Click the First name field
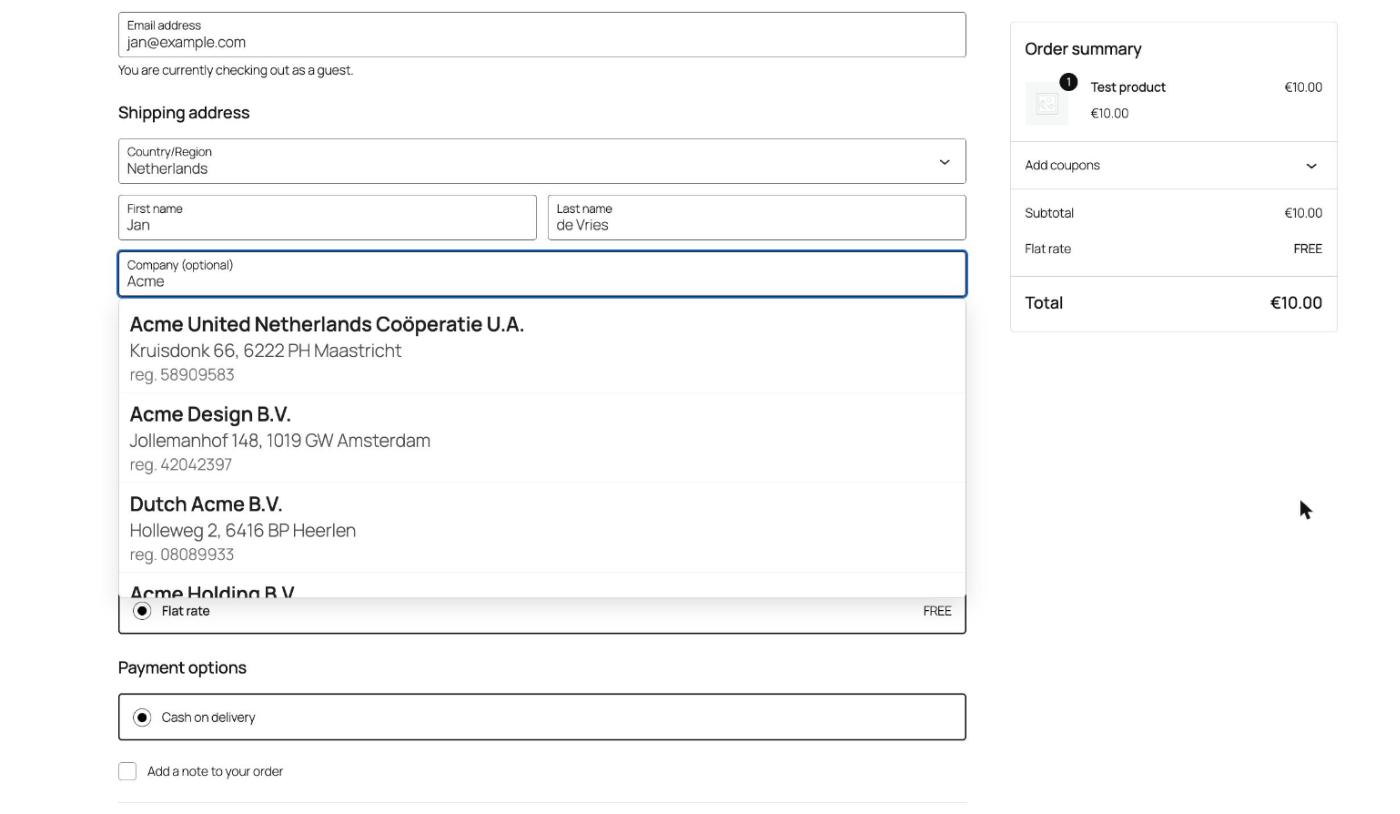 click(327, 217)
